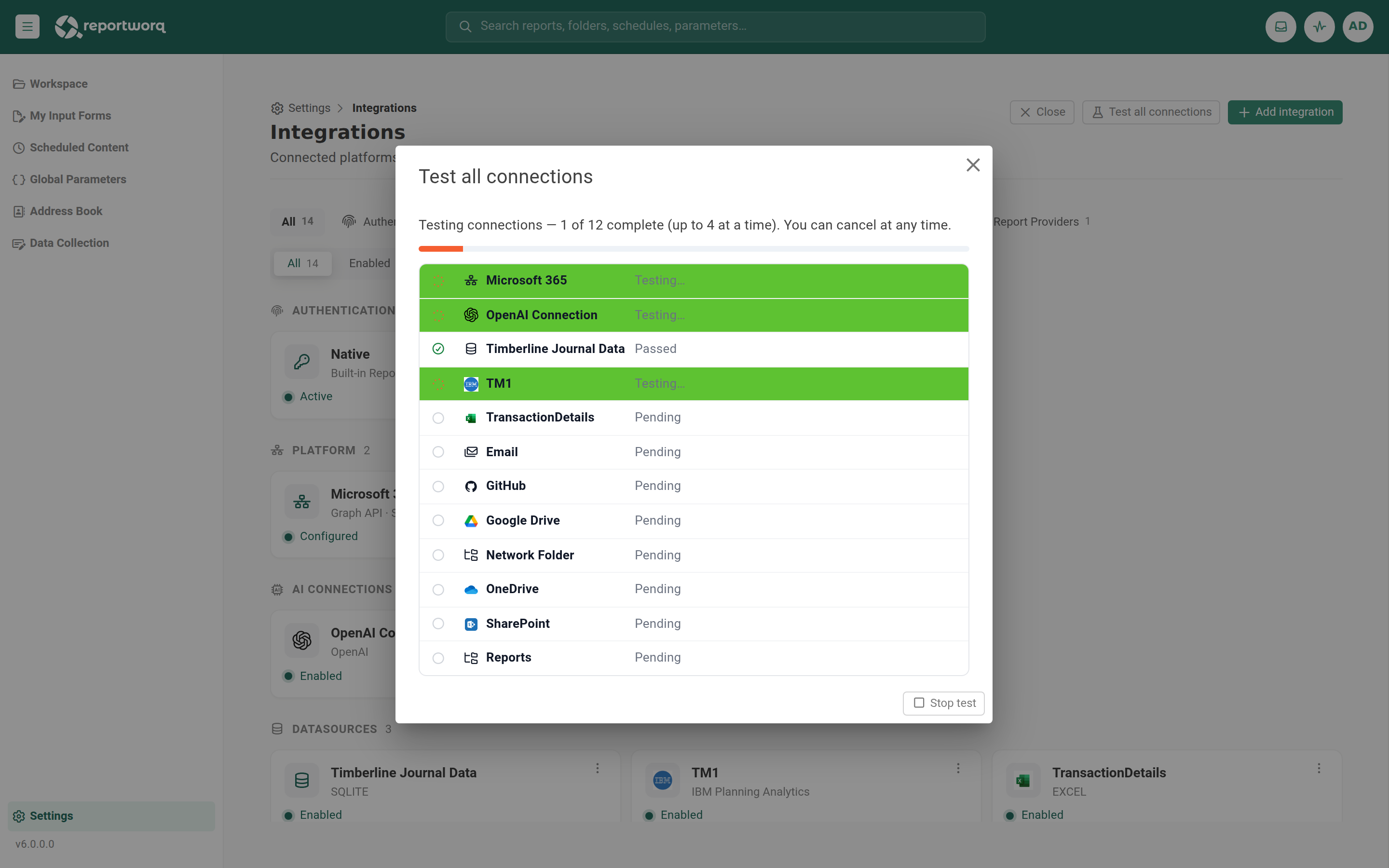Select the pending circle for TransactionDetails
Image resolution: width=1389 pixels, height=868 pixels.
(438, 418)
